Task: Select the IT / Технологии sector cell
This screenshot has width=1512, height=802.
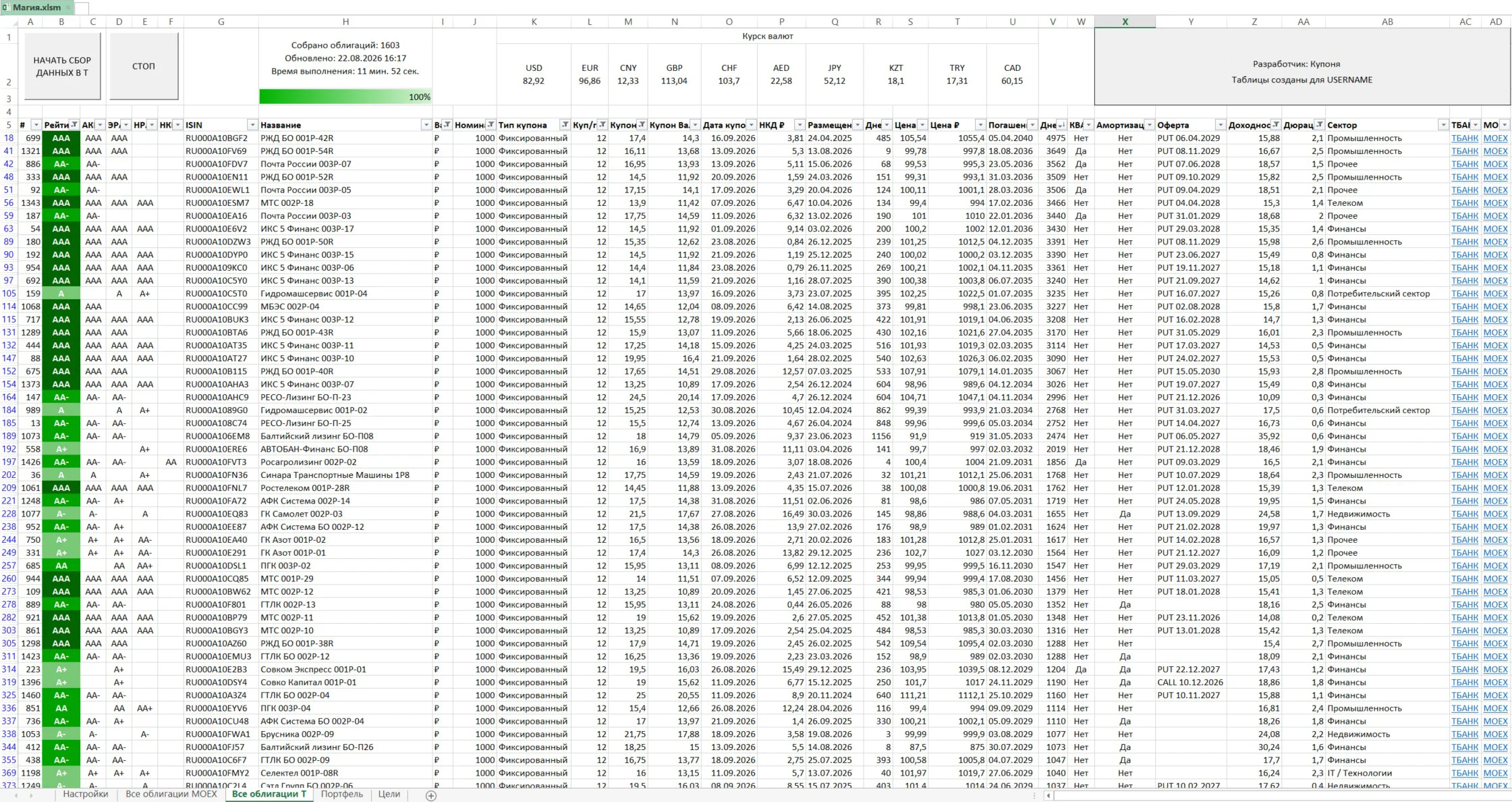Action: [1387, 774]
